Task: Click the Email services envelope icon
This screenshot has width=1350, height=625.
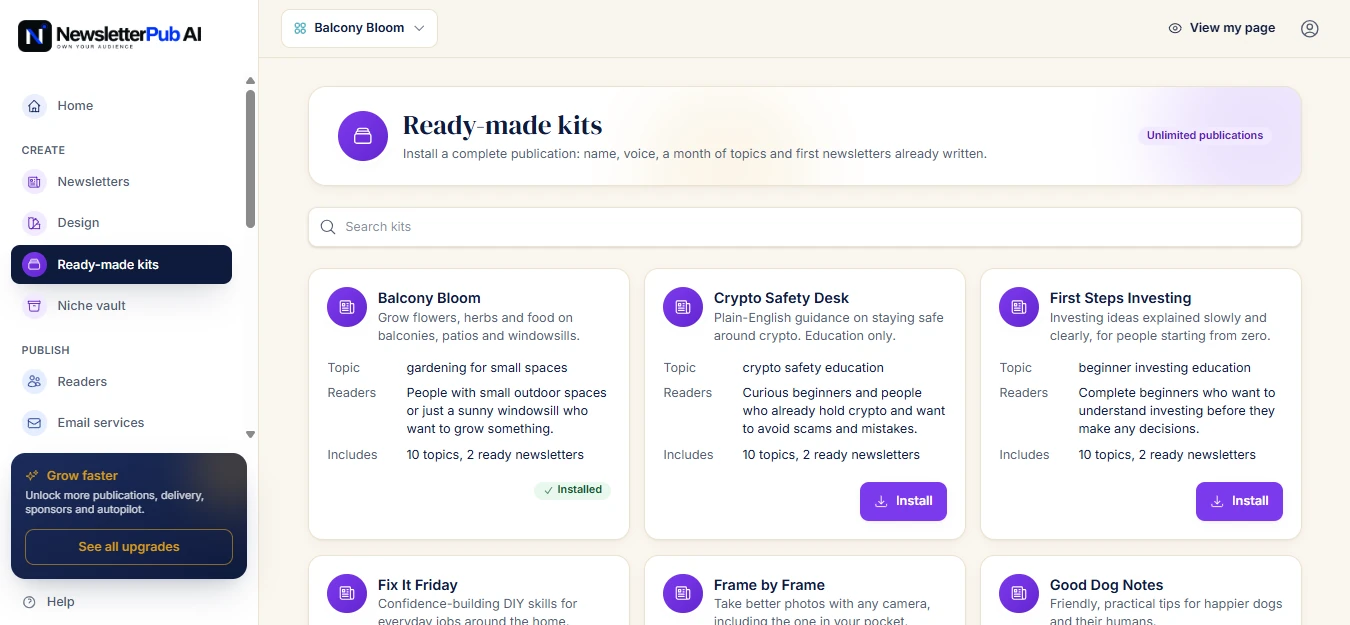Action: pyautogui.click(x=35, y=423)
